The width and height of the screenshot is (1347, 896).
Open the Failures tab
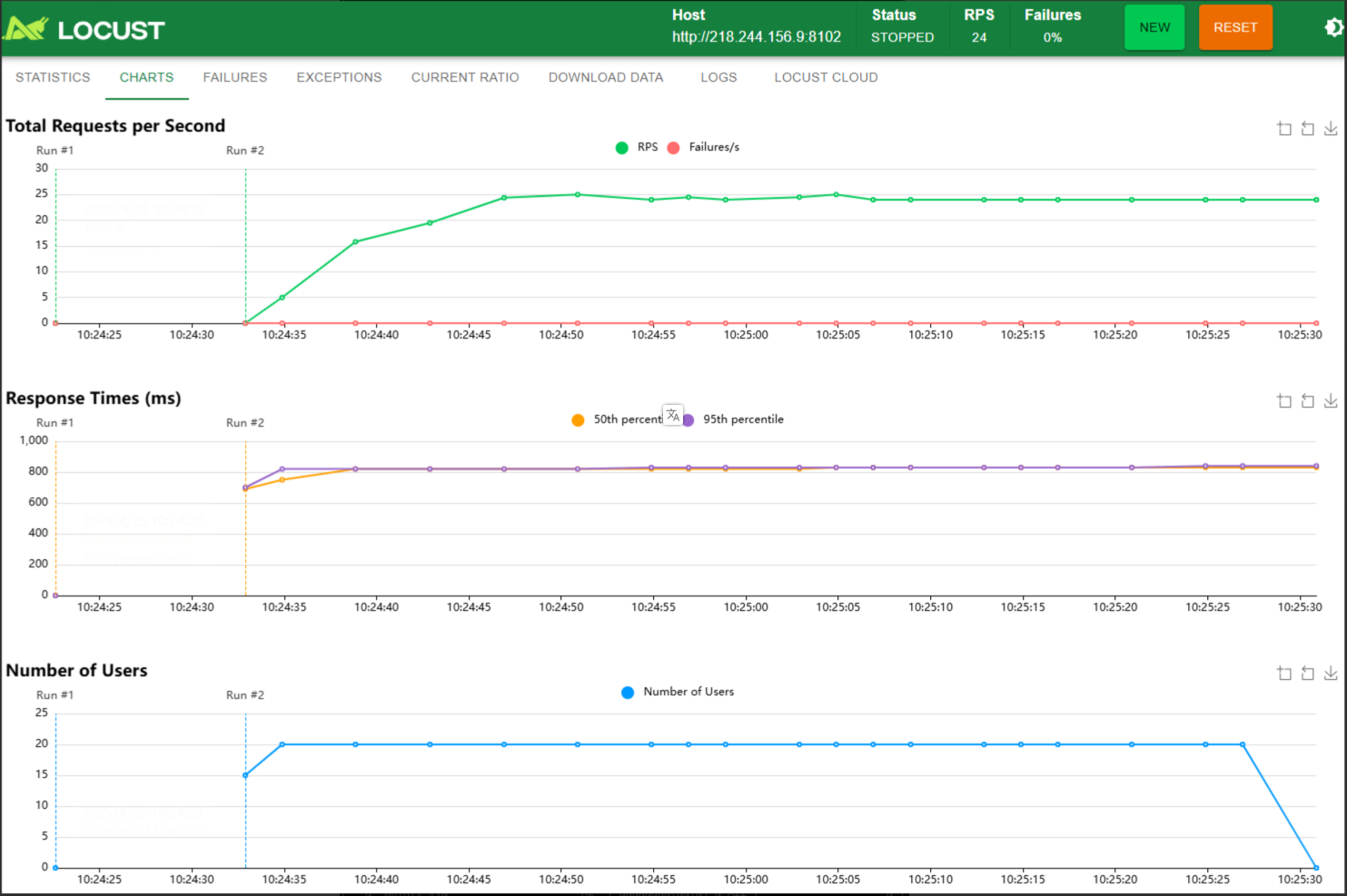pos(235,77)
